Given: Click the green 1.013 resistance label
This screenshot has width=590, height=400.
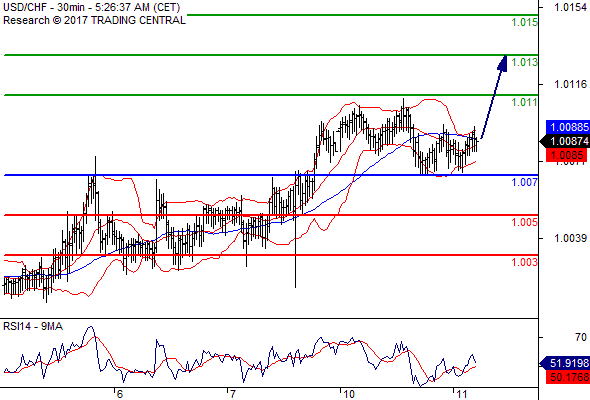Looking at the screenshot, I should tap(525, 62).
